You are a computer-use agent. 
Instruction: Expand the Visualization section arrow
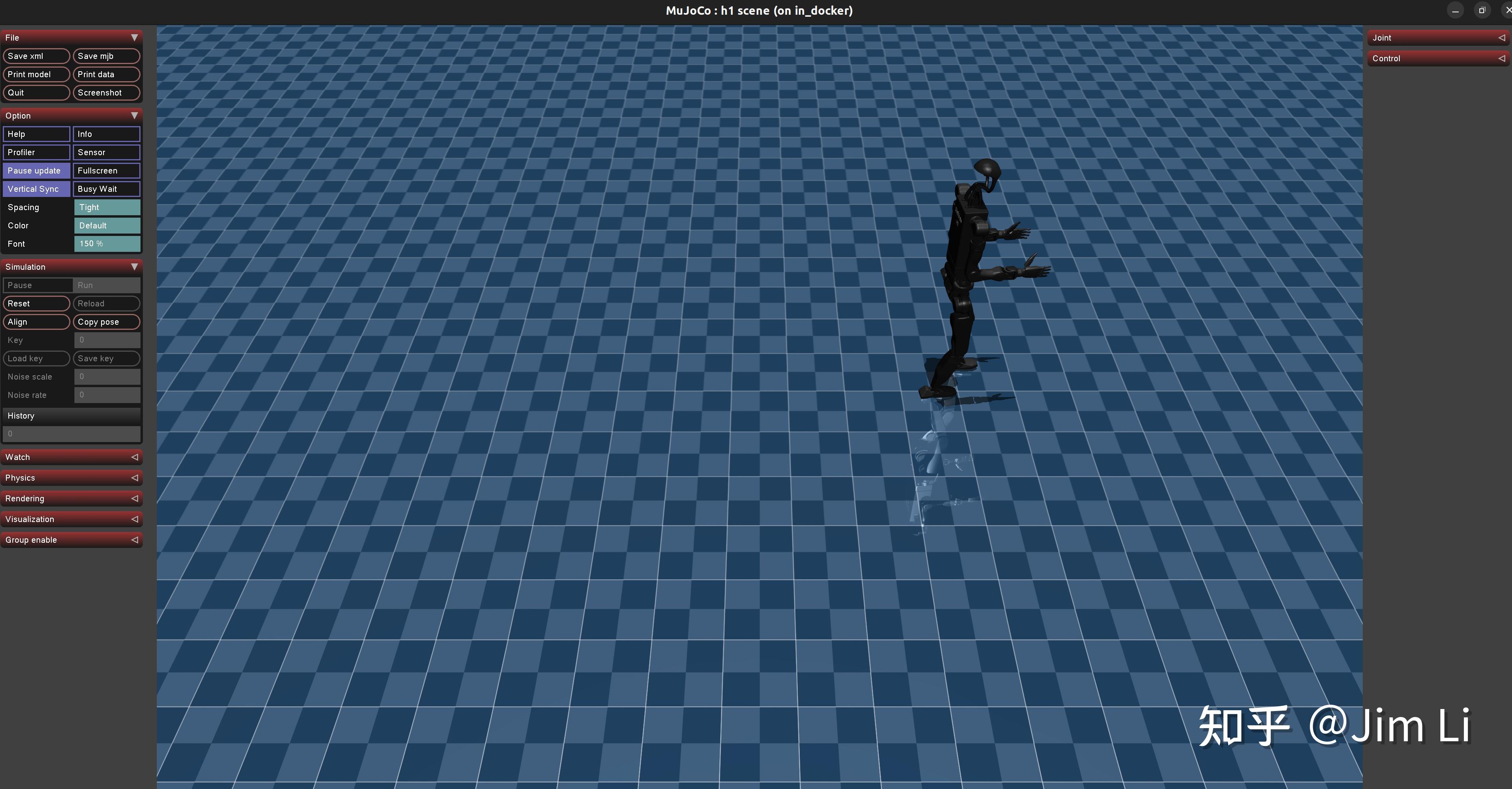(135, 519)
